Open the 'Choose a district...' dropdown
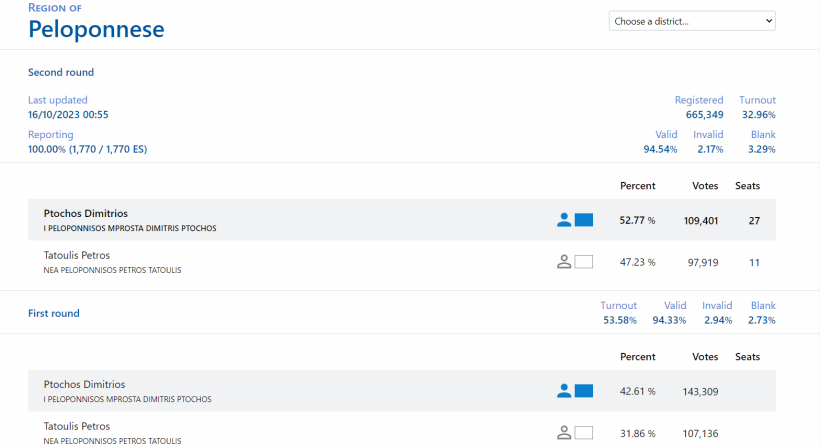Image resolution: width=820 pixels, height=446 pixels. pos(692,21)
